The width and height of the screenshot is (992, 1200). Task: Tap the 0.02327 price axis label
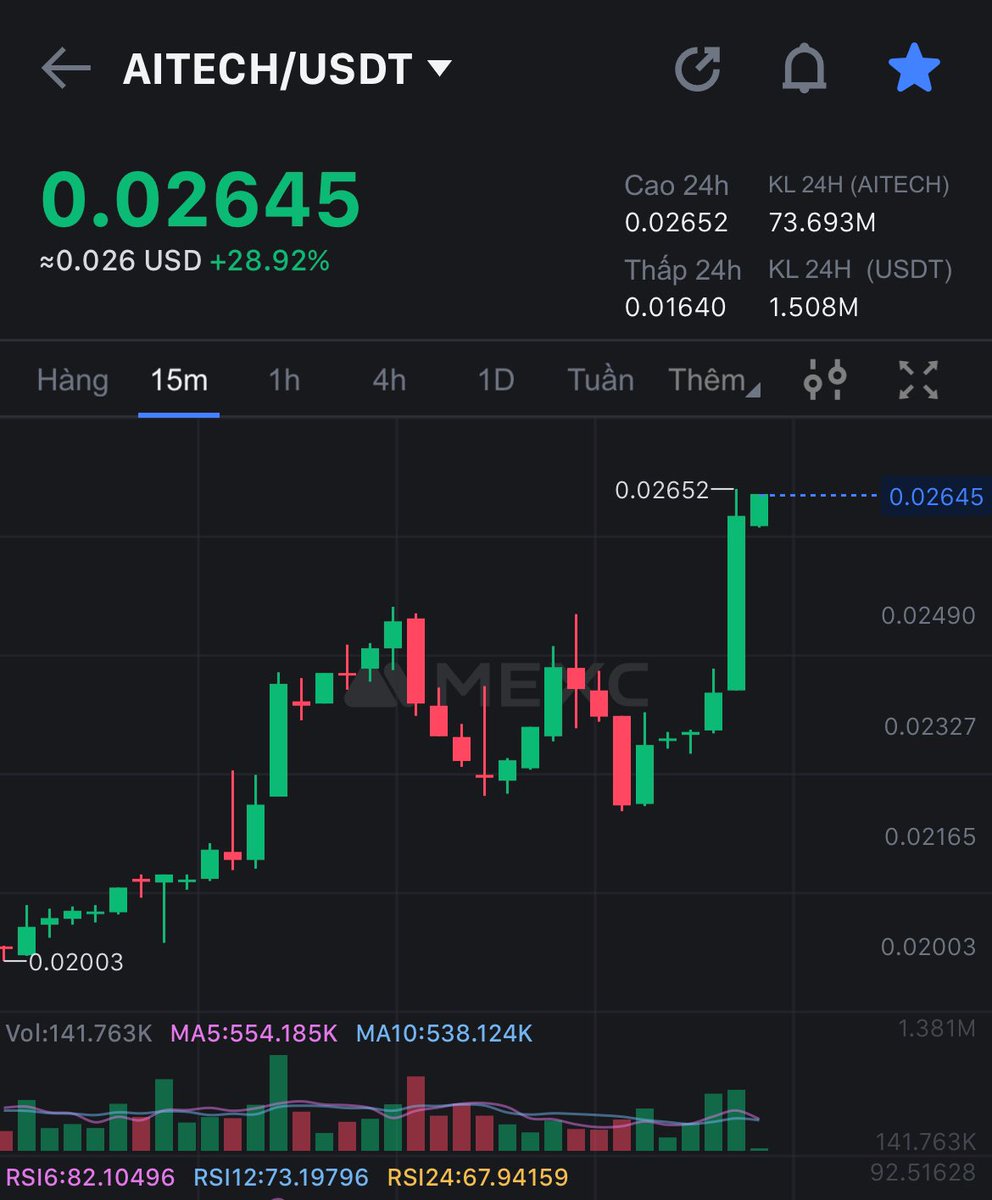pyautogui.click(x=929, y=726)
